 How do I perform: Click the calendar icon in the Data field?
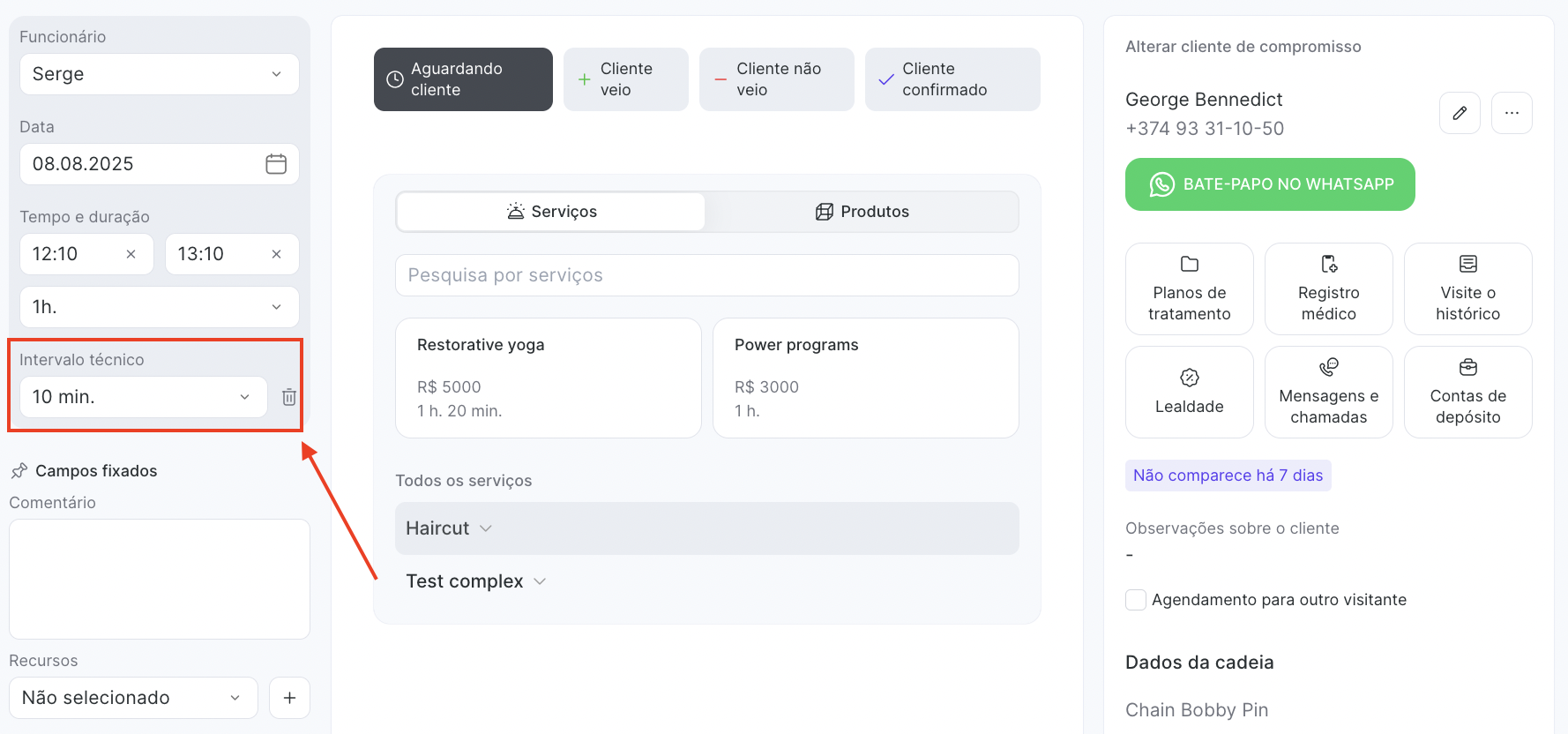[x=276, y=164]
